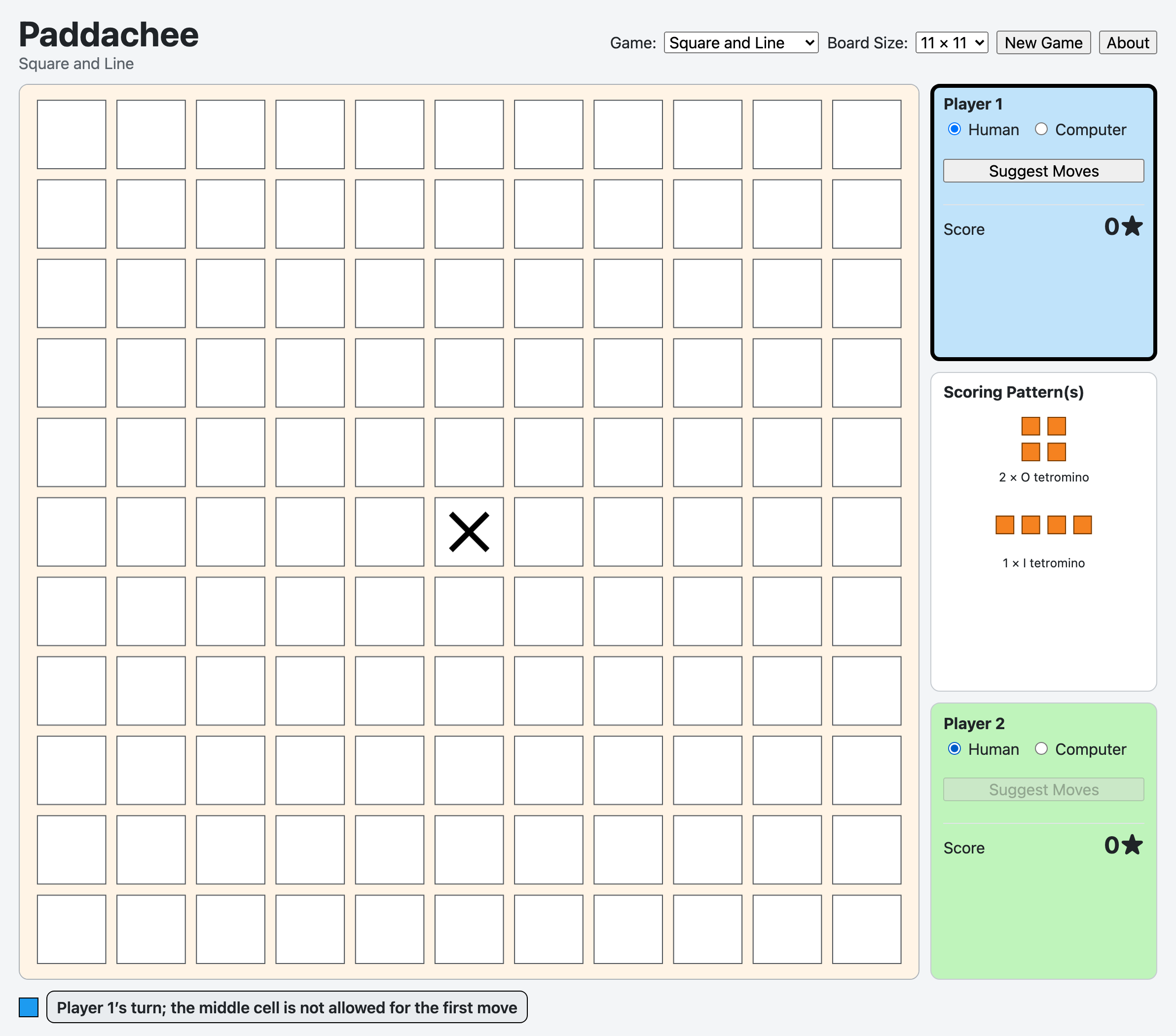This screenshot has height=1036, width=1176.
Task: Select Human for Player 1
Action: click(955, 129)
